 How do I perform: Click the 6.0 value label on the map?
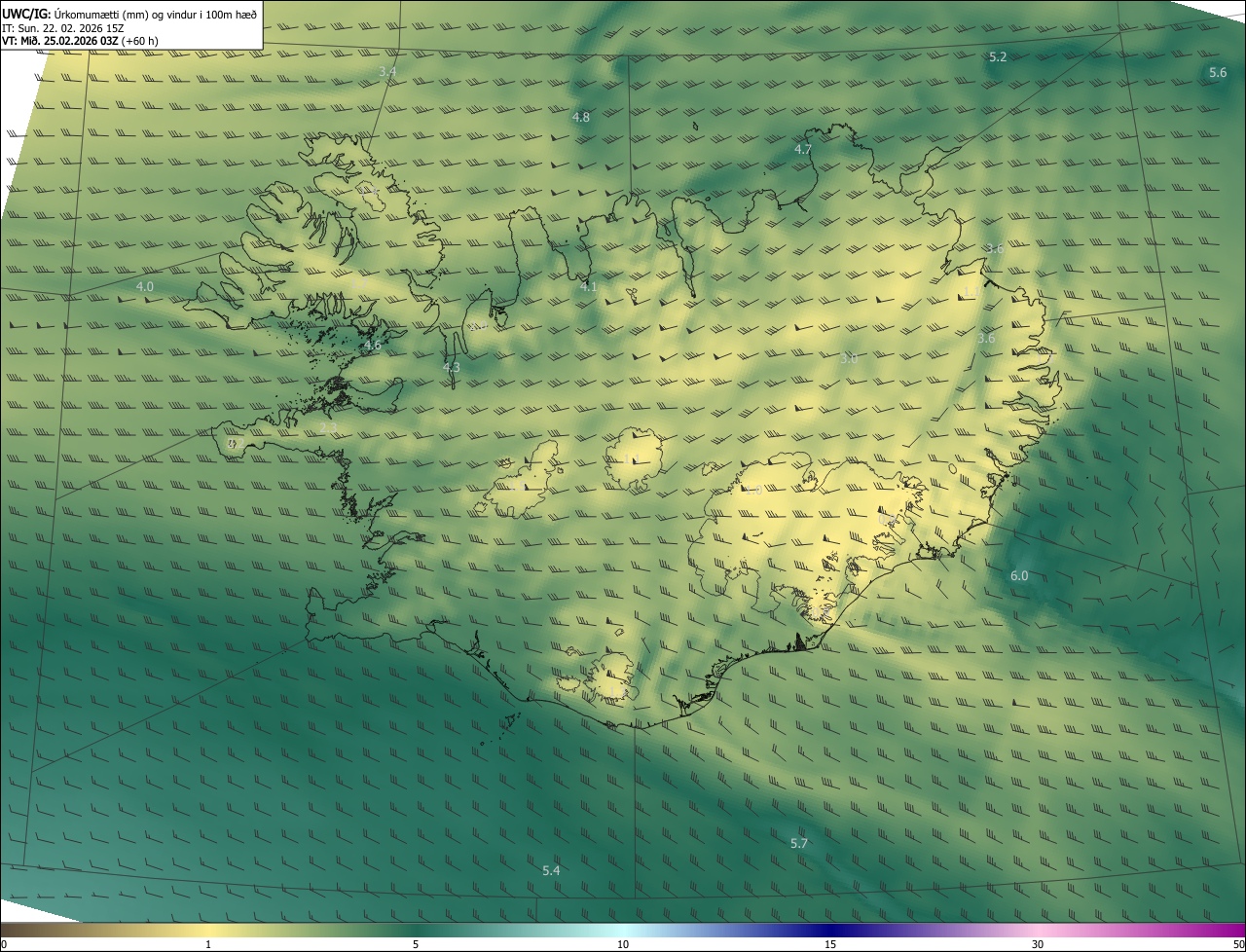1019,576
